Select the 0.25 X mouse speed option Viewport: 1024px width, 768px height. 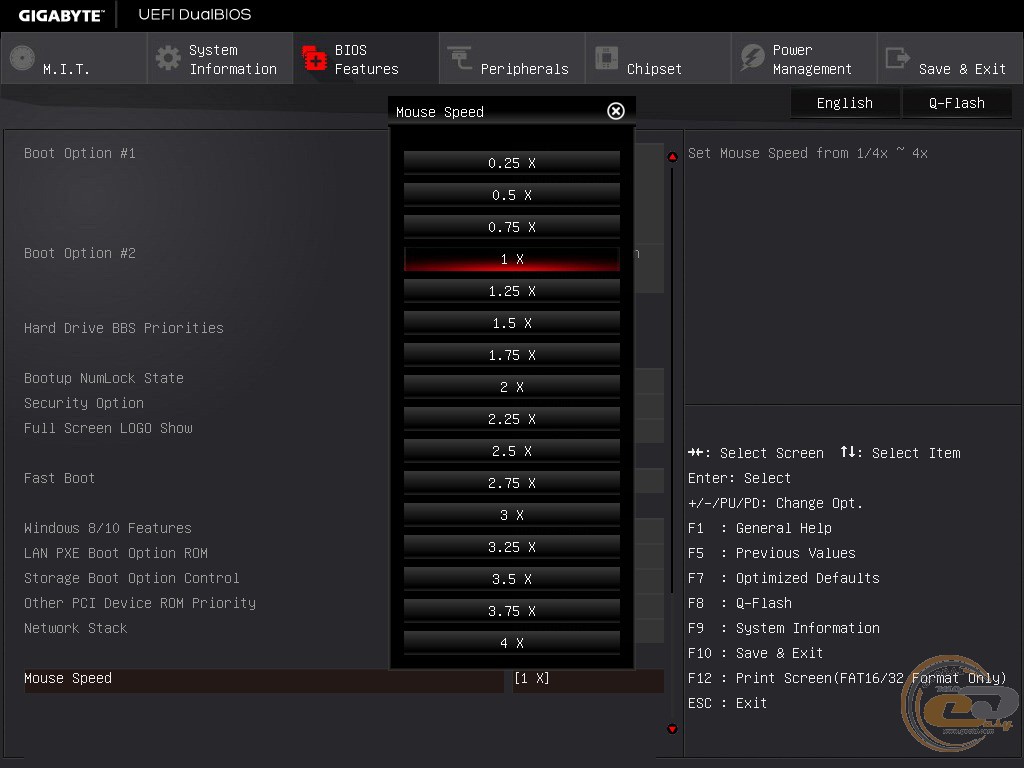[511, 163]
